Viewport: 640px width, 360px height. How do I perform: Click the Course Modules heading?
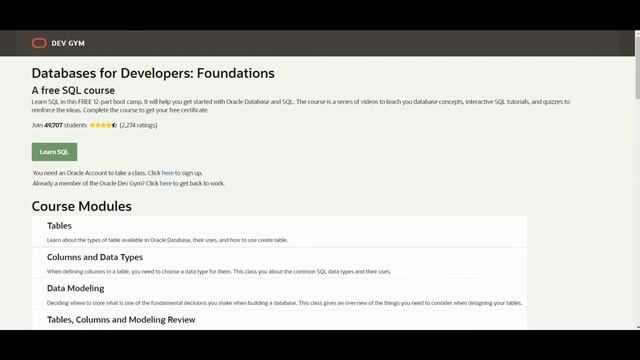[82, 206]
